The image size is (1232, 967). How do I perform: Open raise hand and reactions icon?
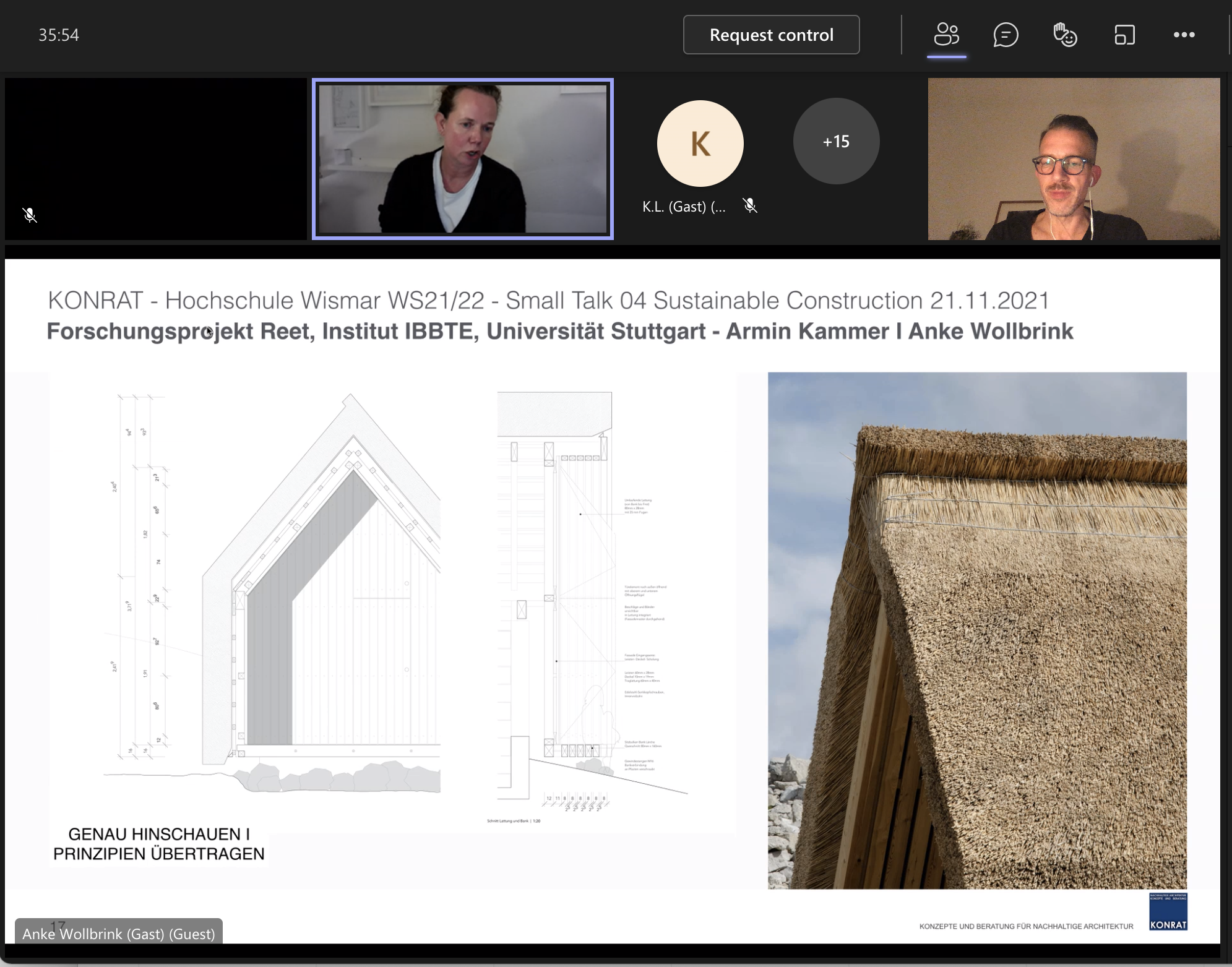click(x=1065, y=35)
